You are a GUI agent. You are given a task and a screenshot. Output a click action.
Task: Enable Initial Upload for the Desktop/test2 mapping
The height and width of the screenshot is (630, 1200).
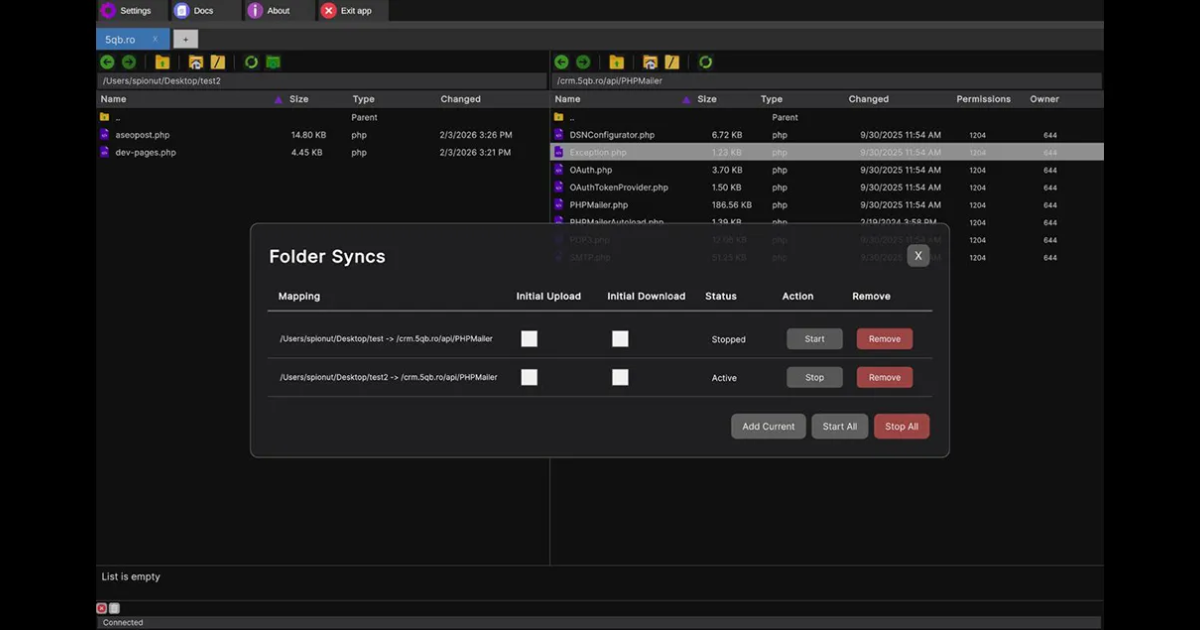[x=529, y=377]
